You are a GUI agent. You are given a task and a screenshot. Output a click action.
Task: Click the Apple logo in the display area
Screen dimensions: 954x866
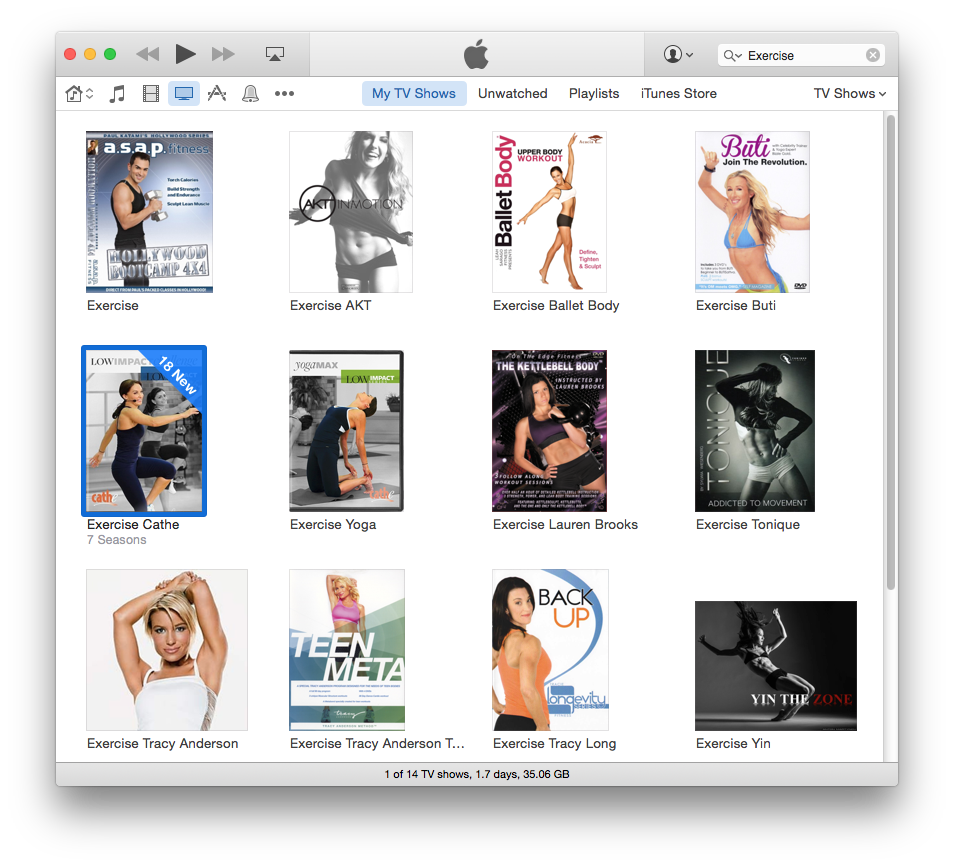point(476,54)
